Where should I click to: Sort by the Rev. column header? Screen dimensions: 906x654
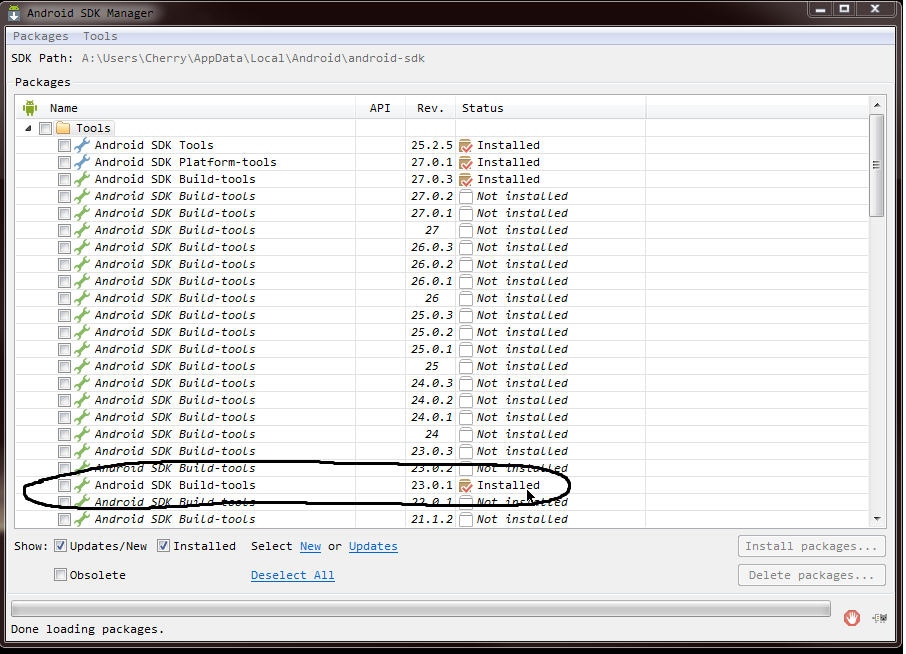coord(430,108)
